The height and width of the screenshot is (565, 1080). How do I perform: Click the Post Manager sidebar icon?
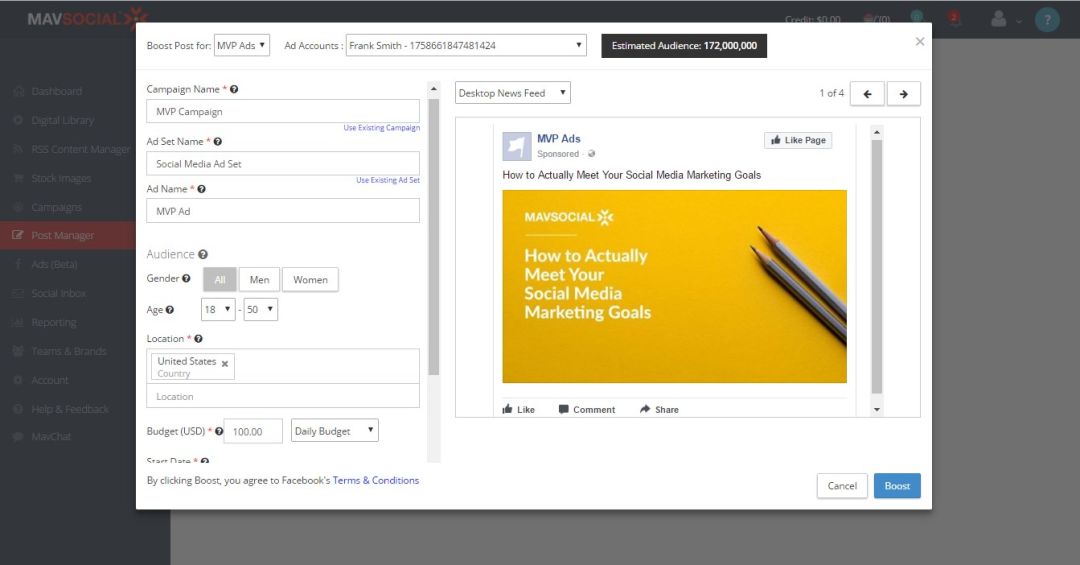point(19,236)
